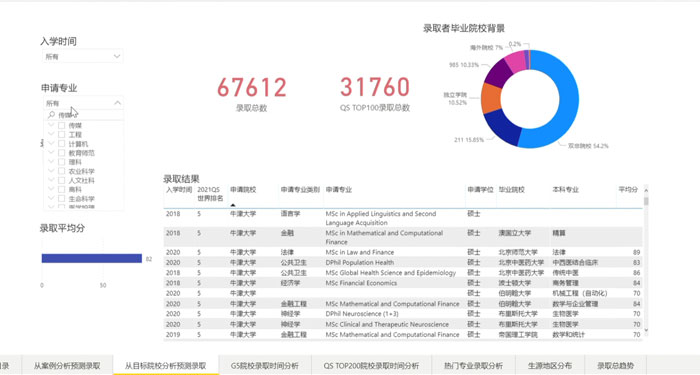The height and width of the screenshot is (375, 700).
Task: Select the MSc in Applied Linguistics cell
Action: (x=380, y=218)
